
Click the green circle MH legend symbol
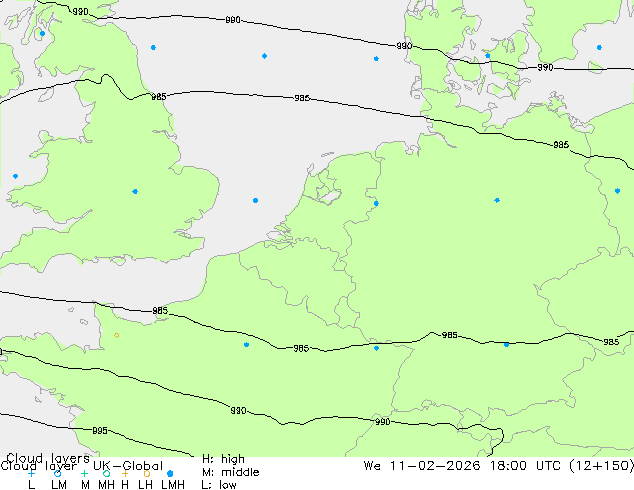[x=106, y=473]
